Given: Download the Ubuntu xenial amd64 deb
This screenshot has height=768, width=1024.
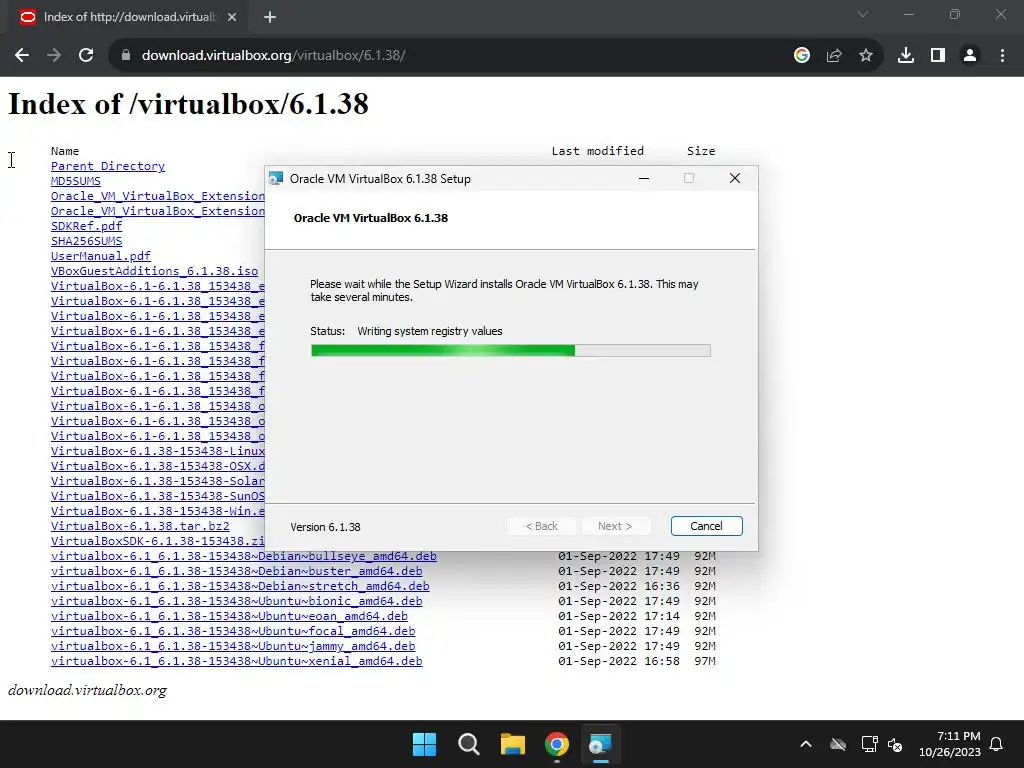Looking at the screenshot, I should point(236,661).
